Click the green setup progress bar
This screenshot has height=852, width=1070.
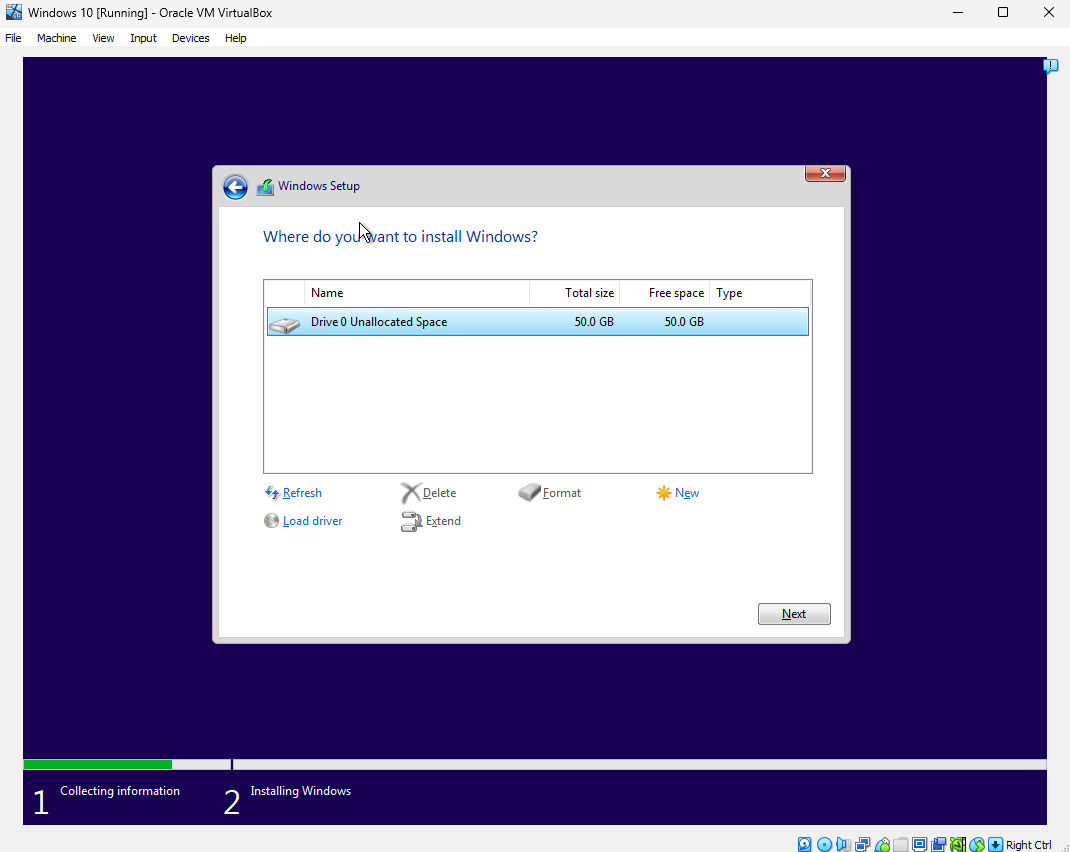[x=98, y=765]
